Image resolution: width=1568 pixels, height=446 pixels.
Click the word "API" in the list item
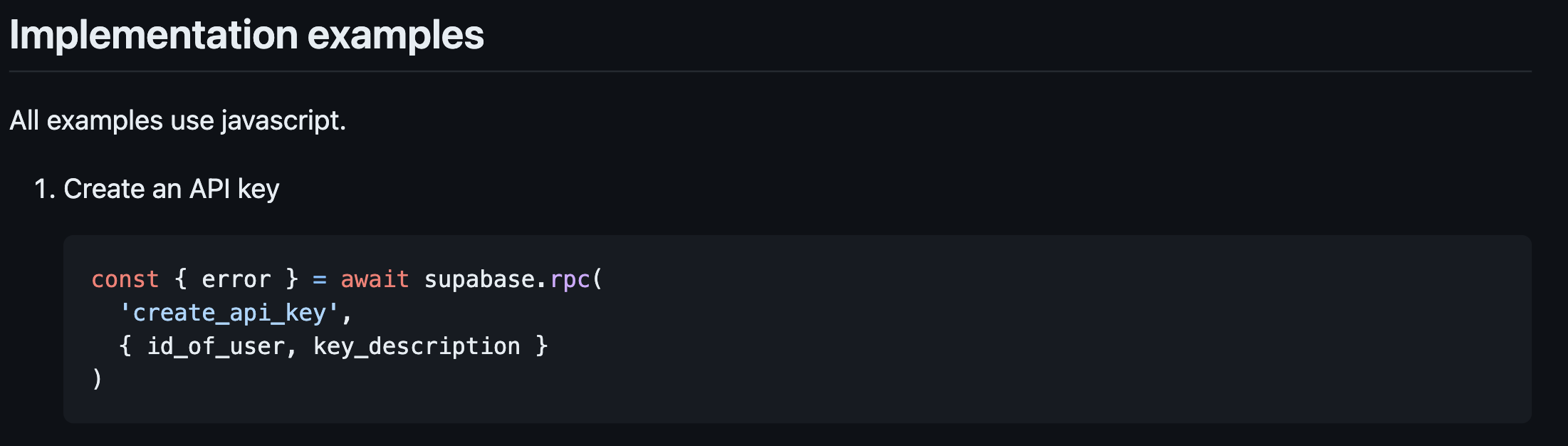[210, 189]
